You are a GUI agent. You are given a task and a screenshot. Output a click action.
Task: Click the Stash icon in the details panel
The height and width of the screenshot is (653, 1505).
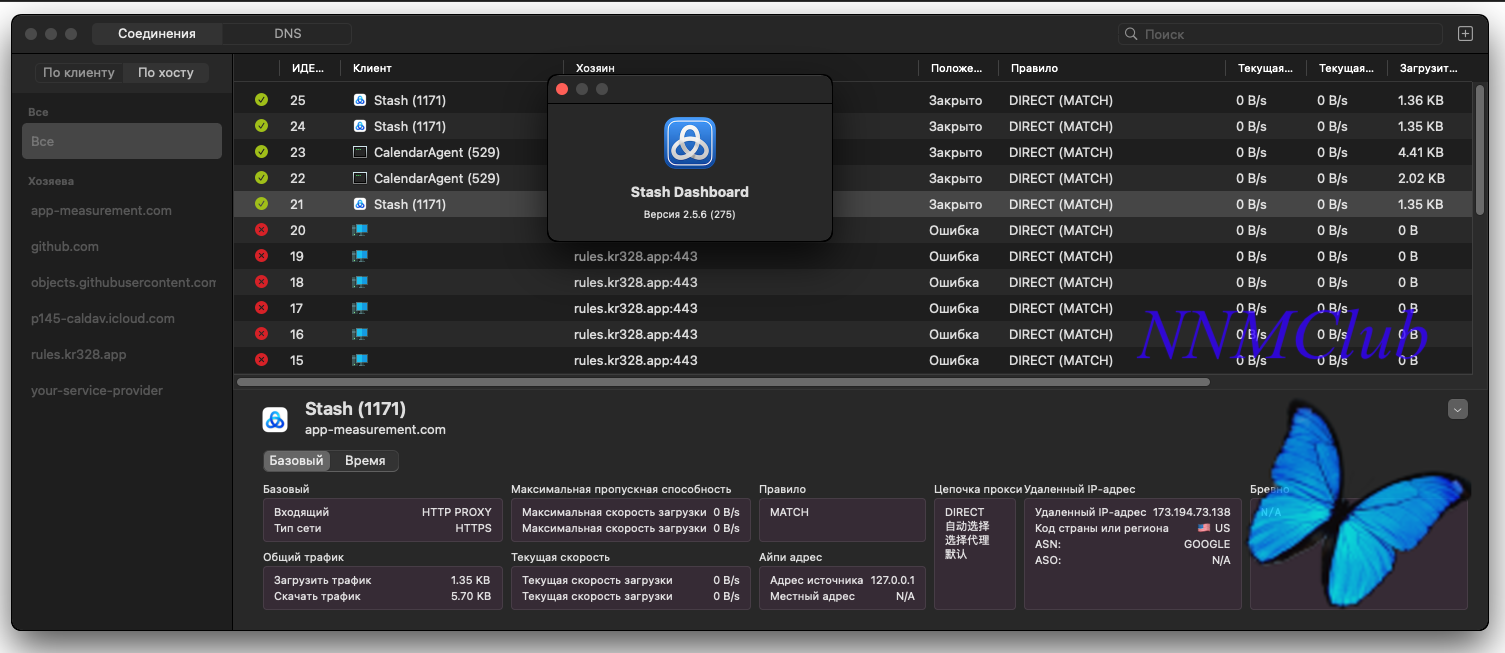coord(275,419)
